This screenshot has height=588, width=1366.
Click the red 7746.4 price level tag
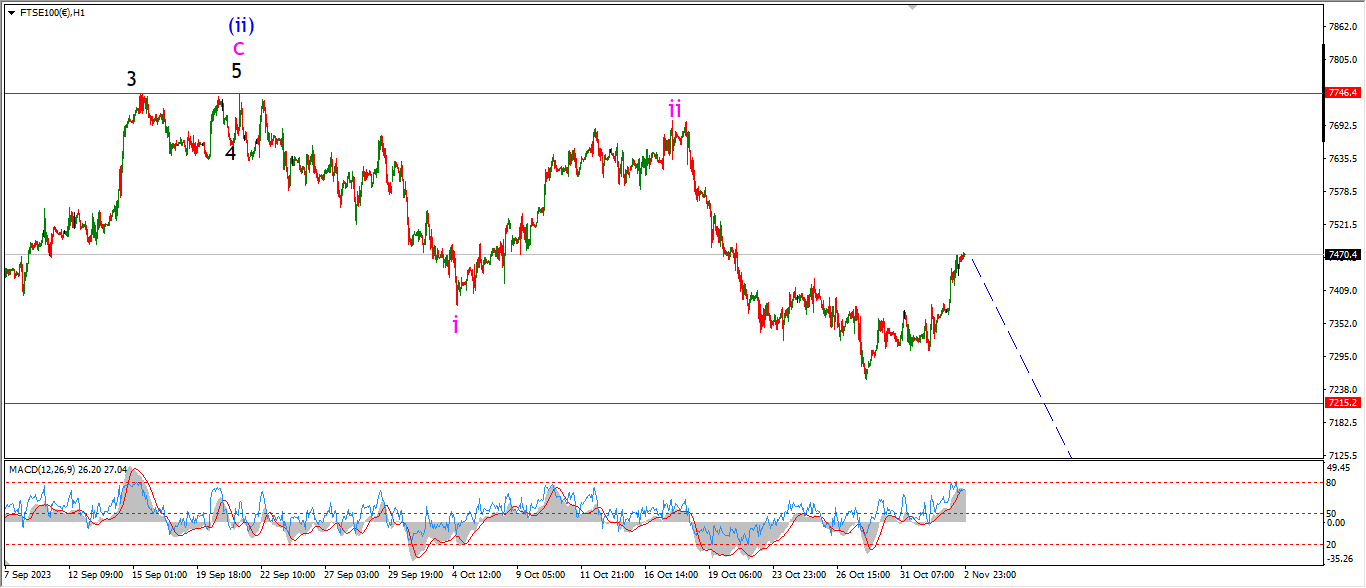1342,92
